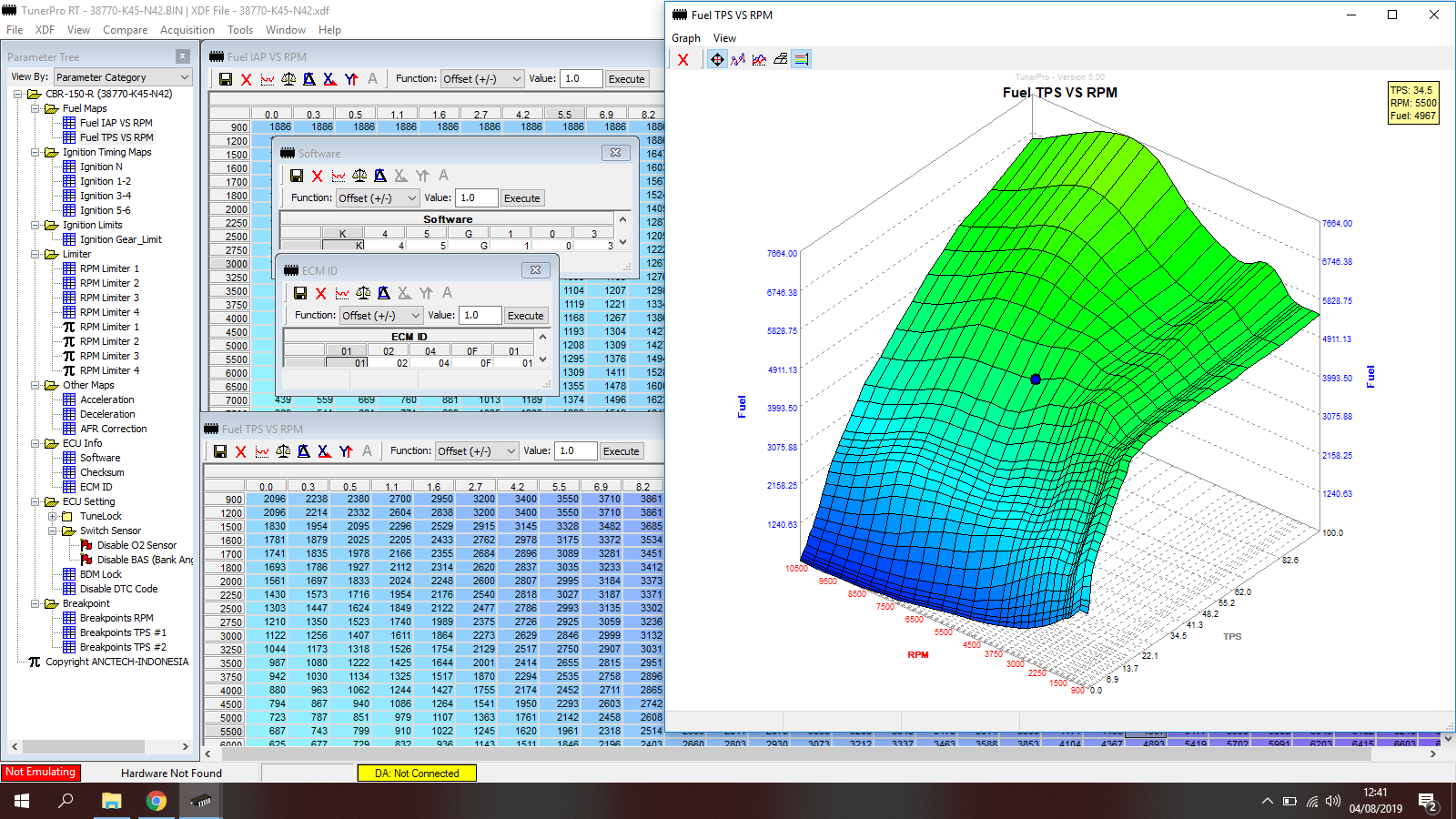Click the Not Emulating status indicator

[x=41, y=773]
